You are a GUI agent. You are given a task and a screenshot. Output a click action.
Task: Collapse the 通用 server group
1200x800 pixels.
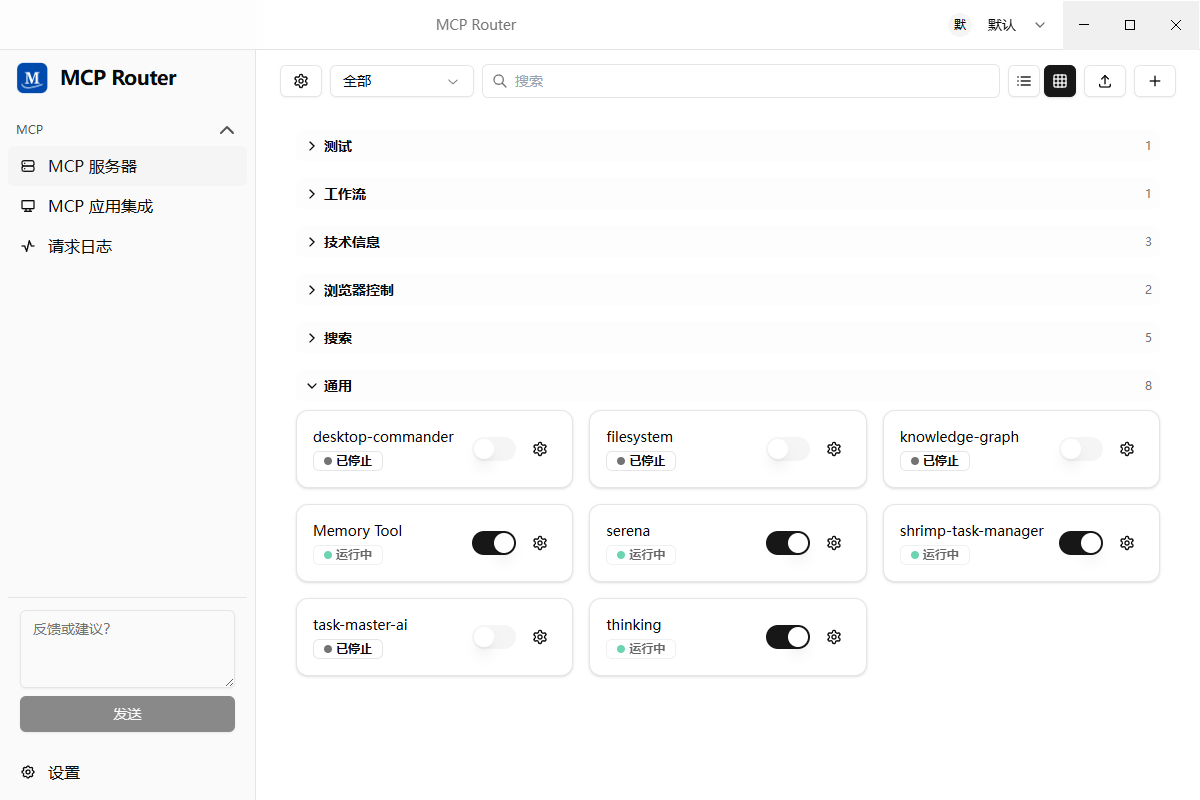point(729,386)
